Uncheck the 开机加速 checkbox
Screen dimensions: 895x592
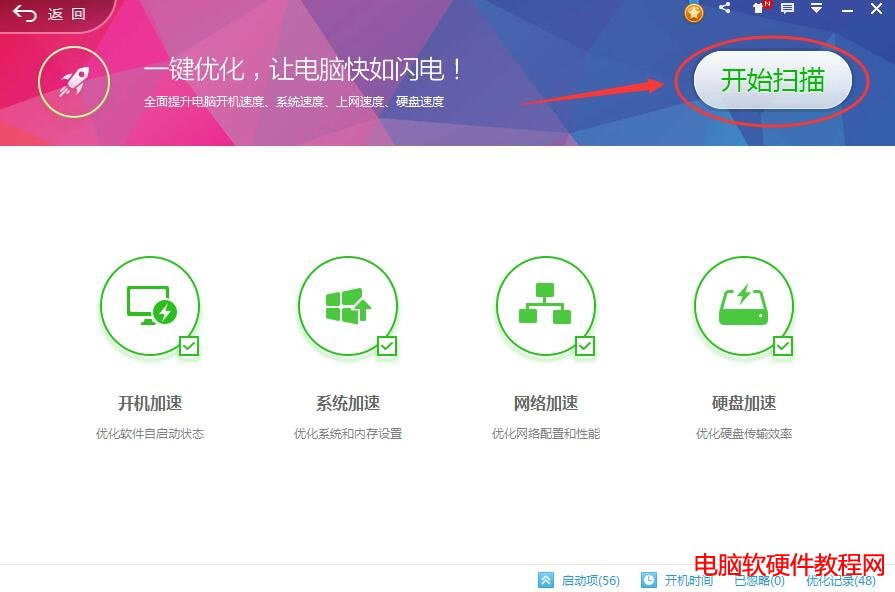tap(189, 346)
